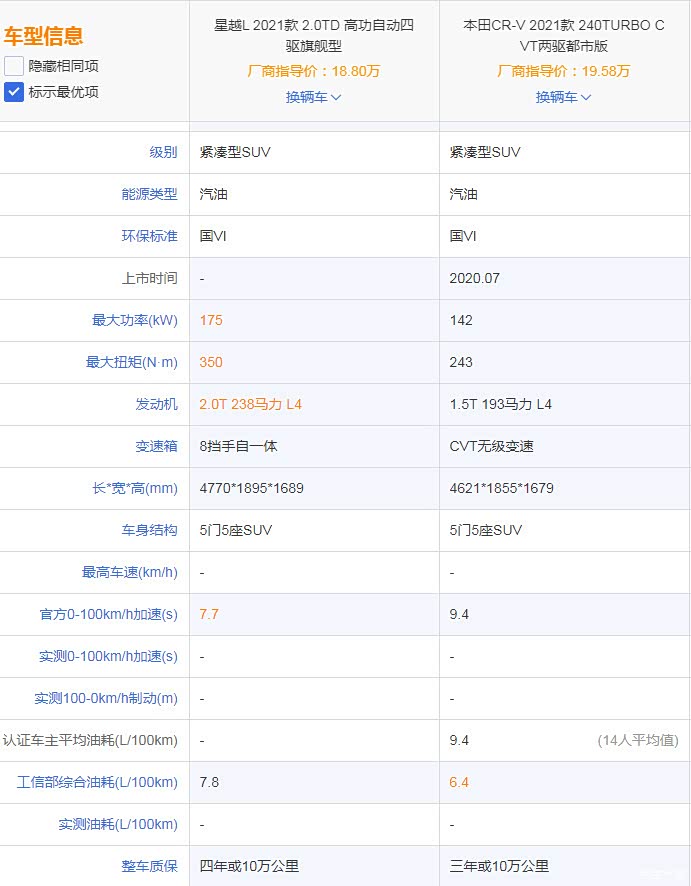Check the 隐藏相同项 checkbox
691x886 pixels.
(14, 66)
